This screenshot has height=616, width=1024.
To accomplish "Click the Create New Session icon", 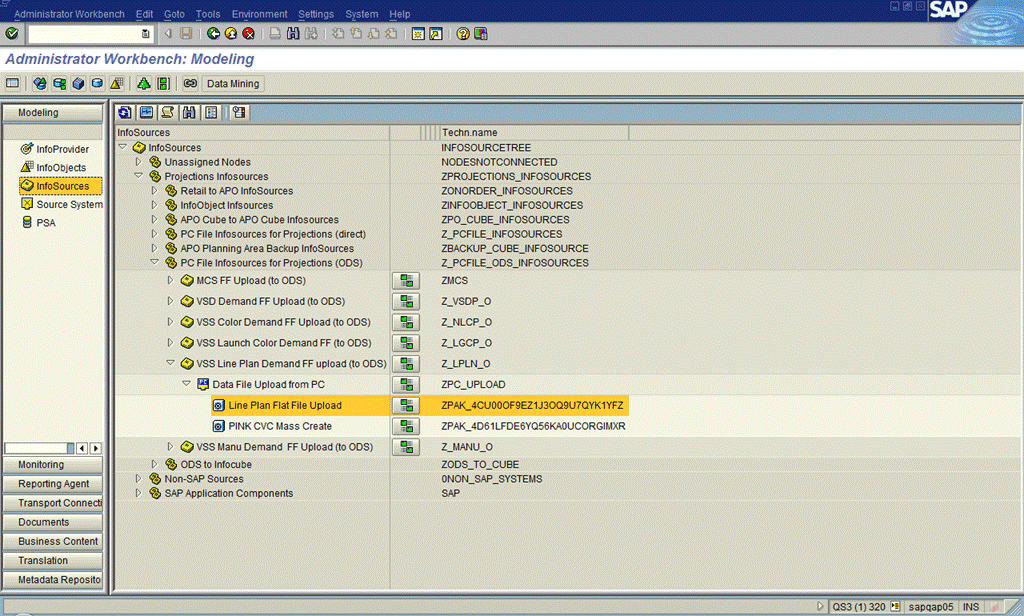I will coord(418,33).
